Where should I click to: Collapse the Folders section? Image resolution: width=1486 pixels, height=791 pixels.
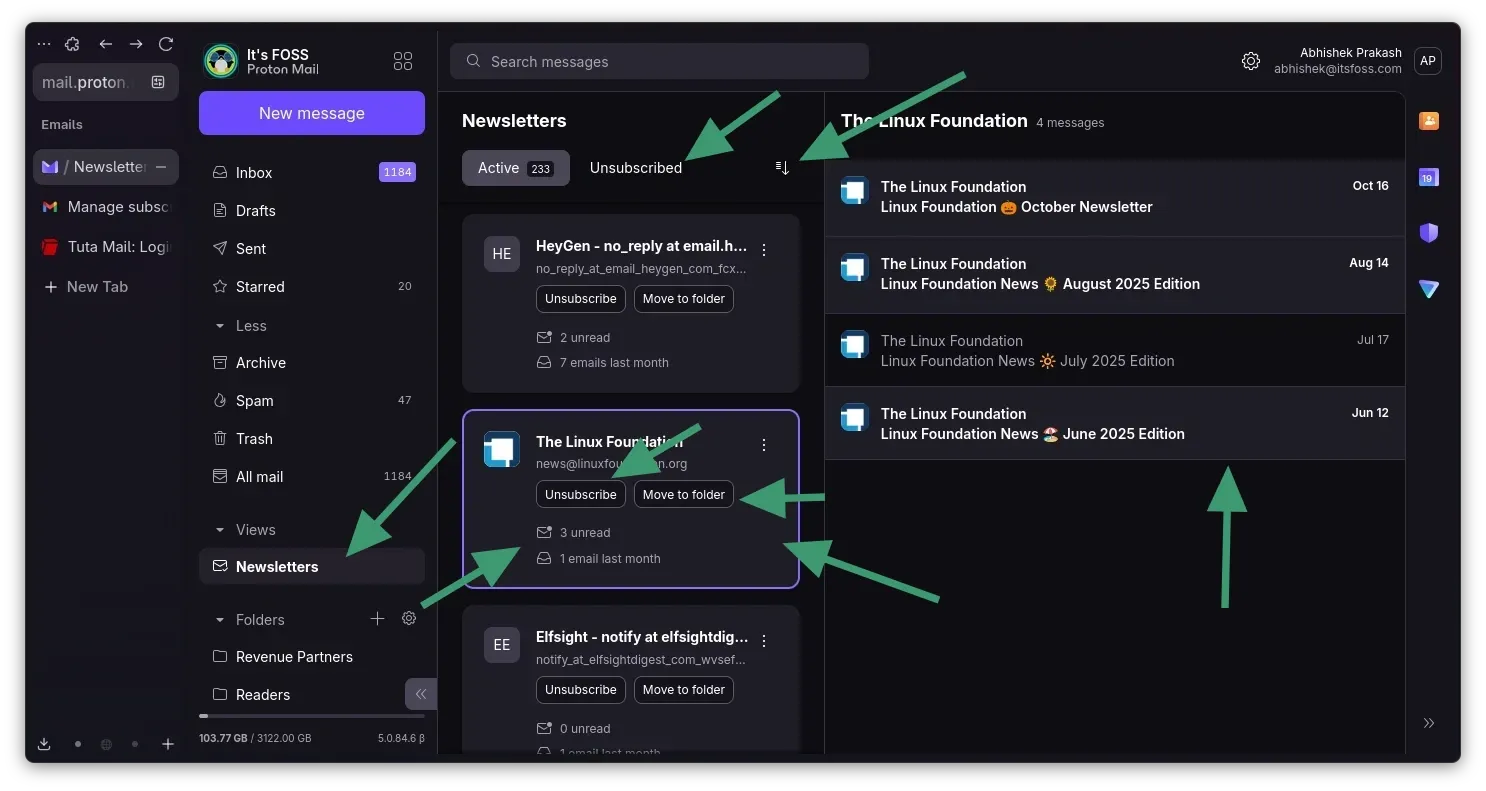click(220, 620)
